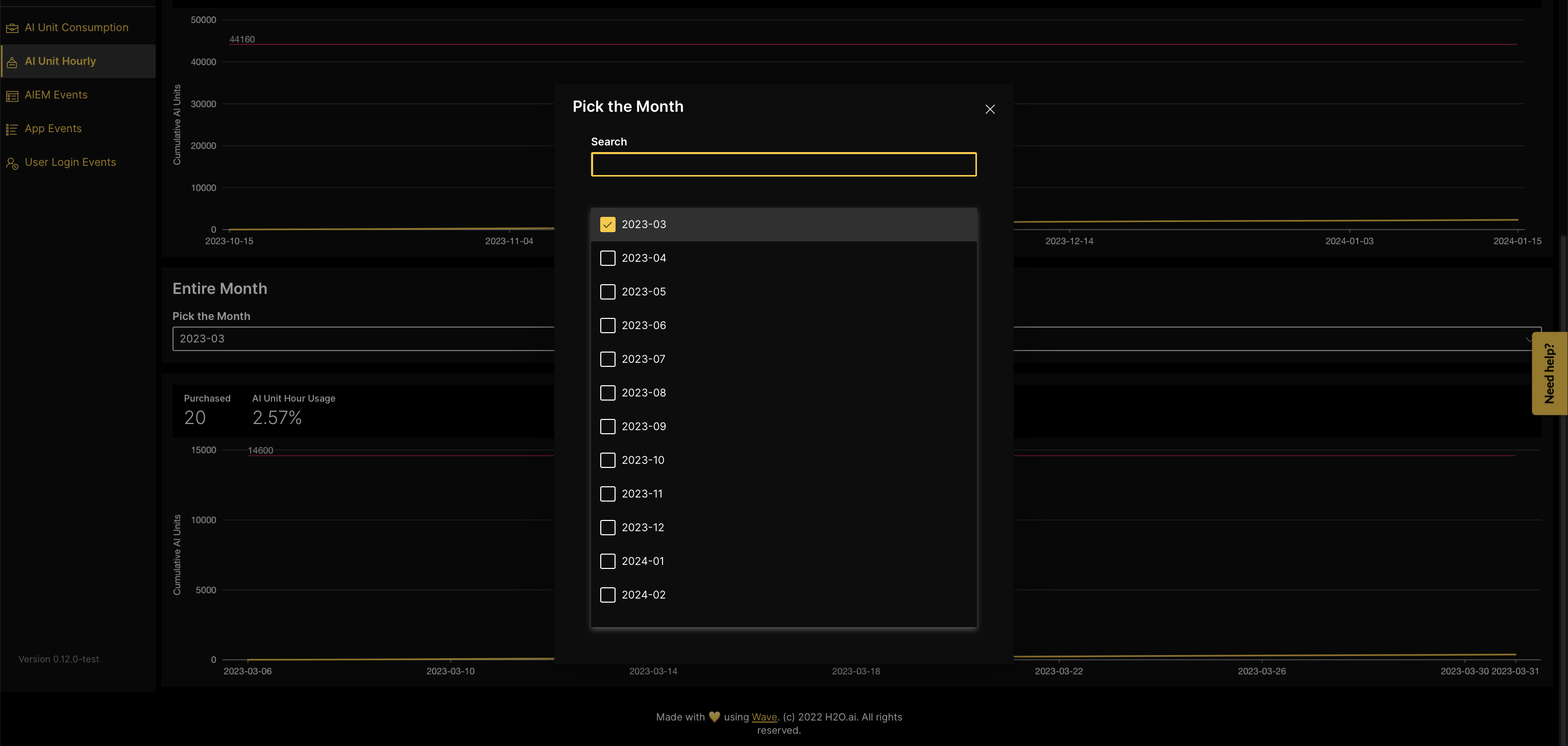Open the Pick the Month dropdown field
Viewport: 1568px width, 746px height.
tap(365, 339)
